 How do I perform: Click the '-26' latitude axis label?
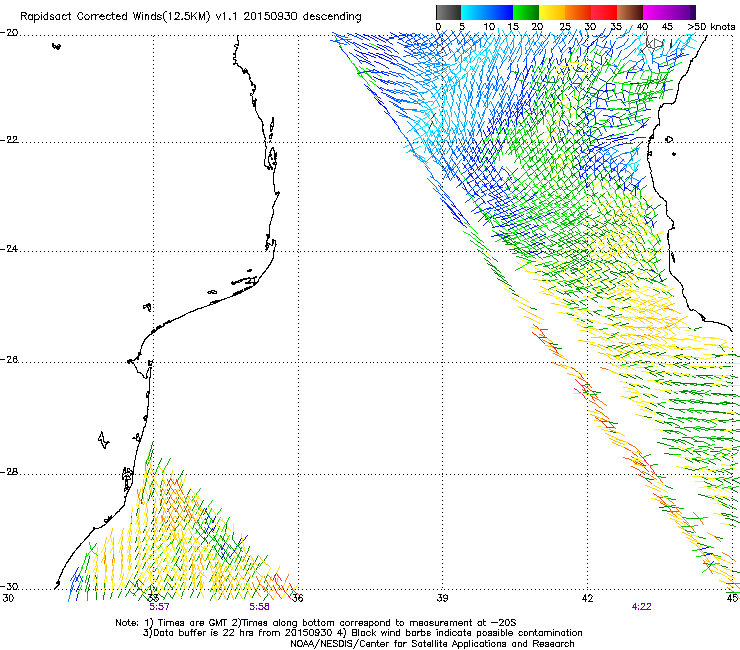[x=9, y=360]
